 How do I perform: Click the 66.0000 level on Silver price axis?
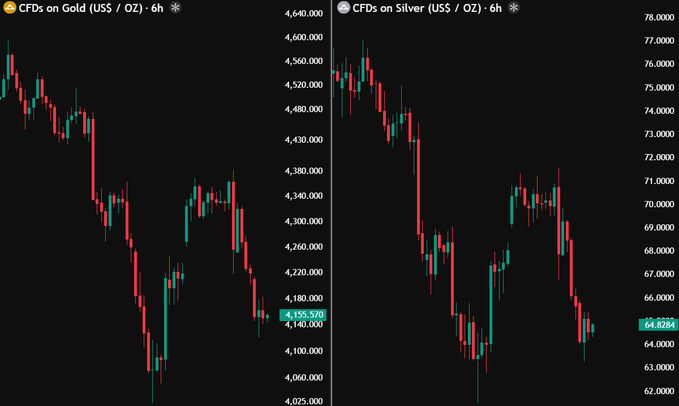click(659, 297)
